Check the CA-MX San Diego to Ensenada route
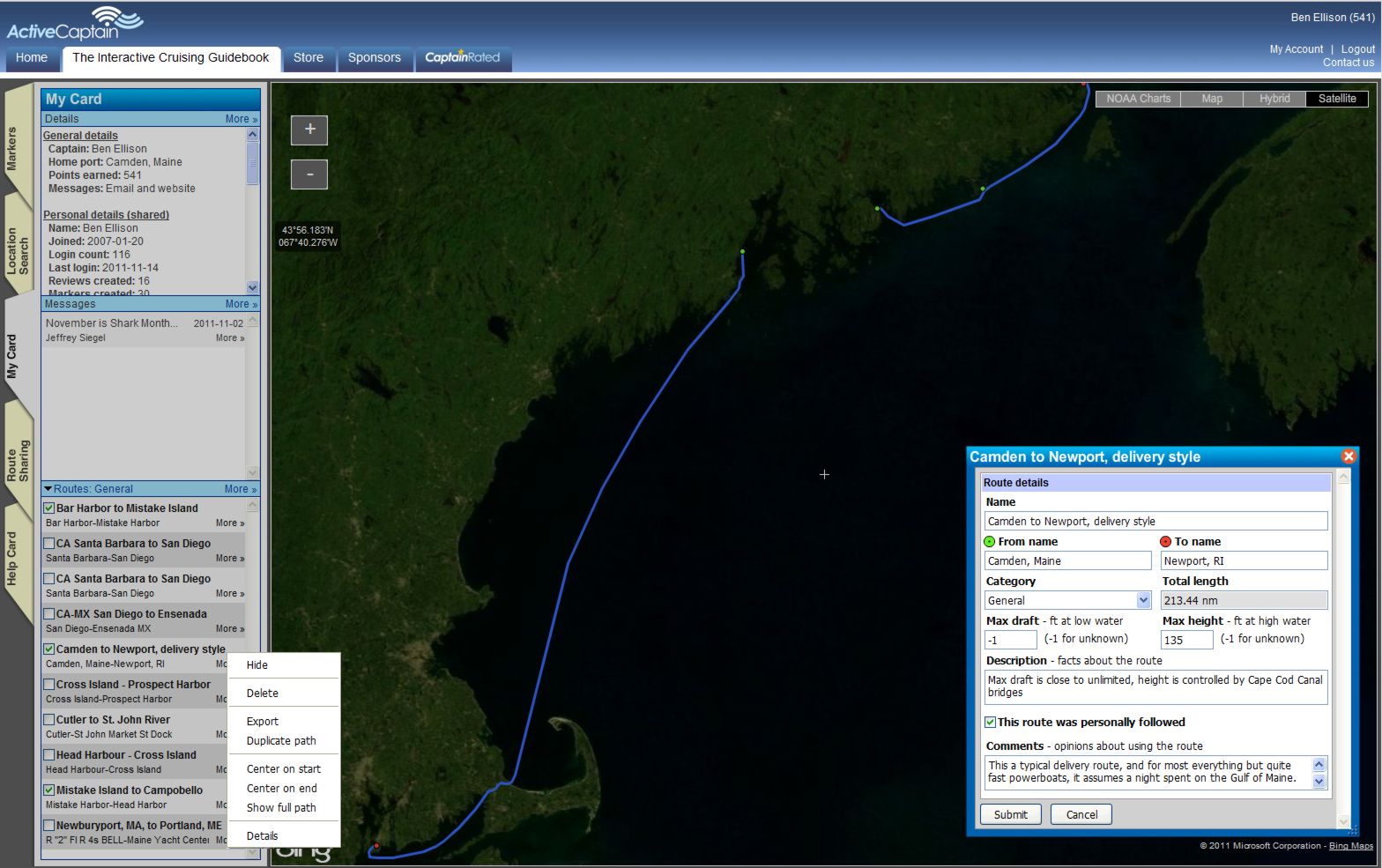The height and width of the screenshot is (868, 1382). pos(49,614)
